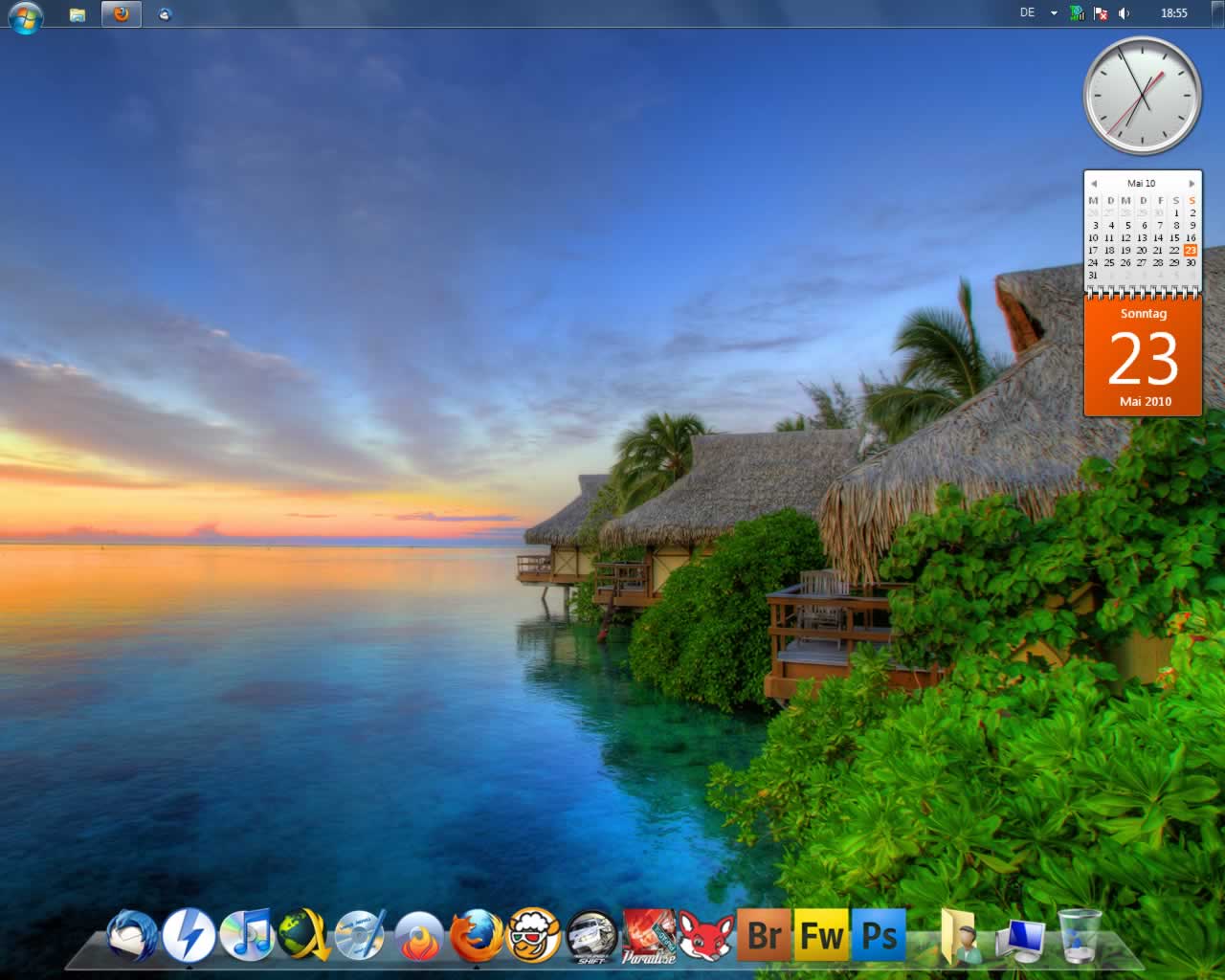Open the Action Center flag tray icon
1225x980 pixels.
(1101, 13)
